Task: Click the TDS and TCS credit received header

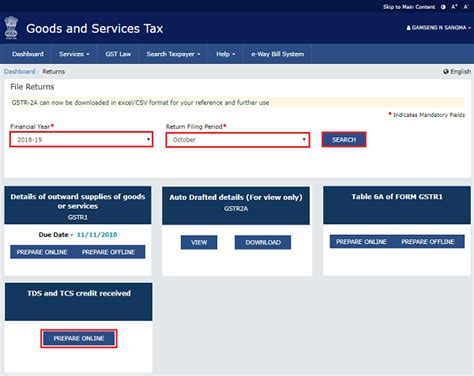Action: (79, 301)
